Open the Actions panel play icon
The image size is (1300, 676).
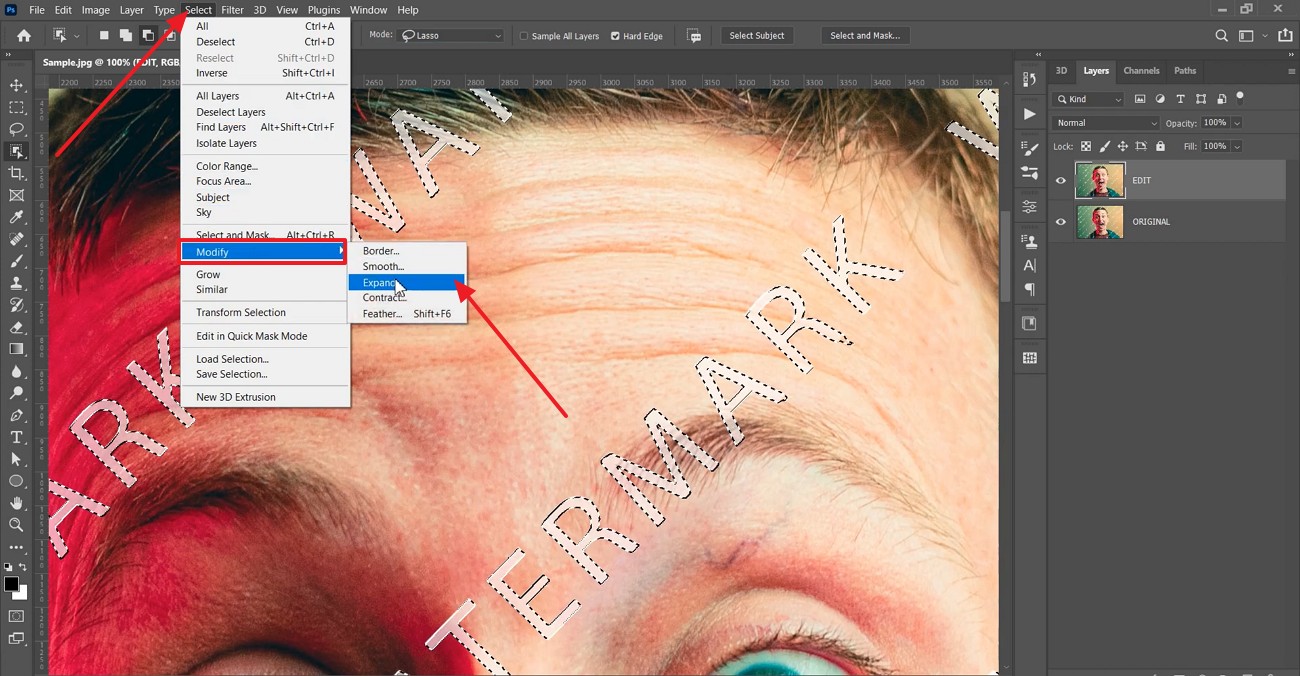[x=1029, y=114]
